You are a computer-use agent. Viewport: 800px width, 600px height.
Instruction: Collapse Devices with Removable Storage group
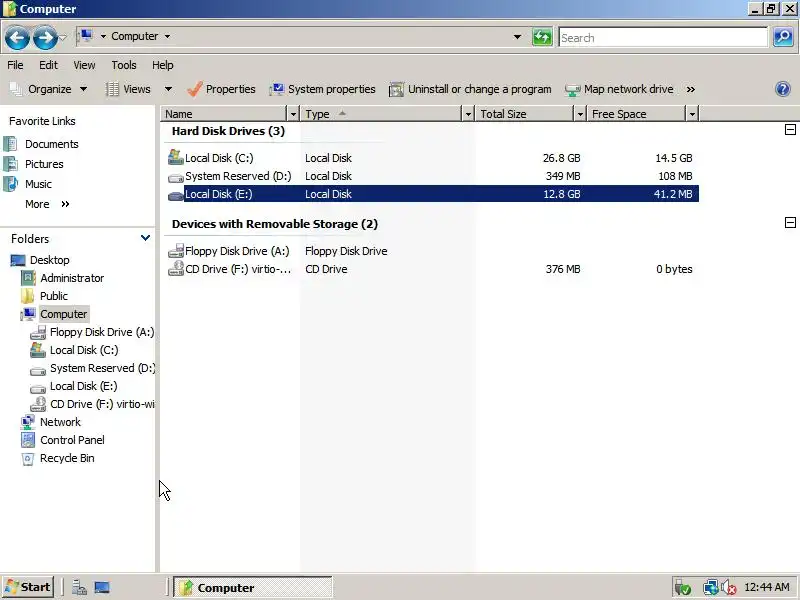[x=790, y=222]
